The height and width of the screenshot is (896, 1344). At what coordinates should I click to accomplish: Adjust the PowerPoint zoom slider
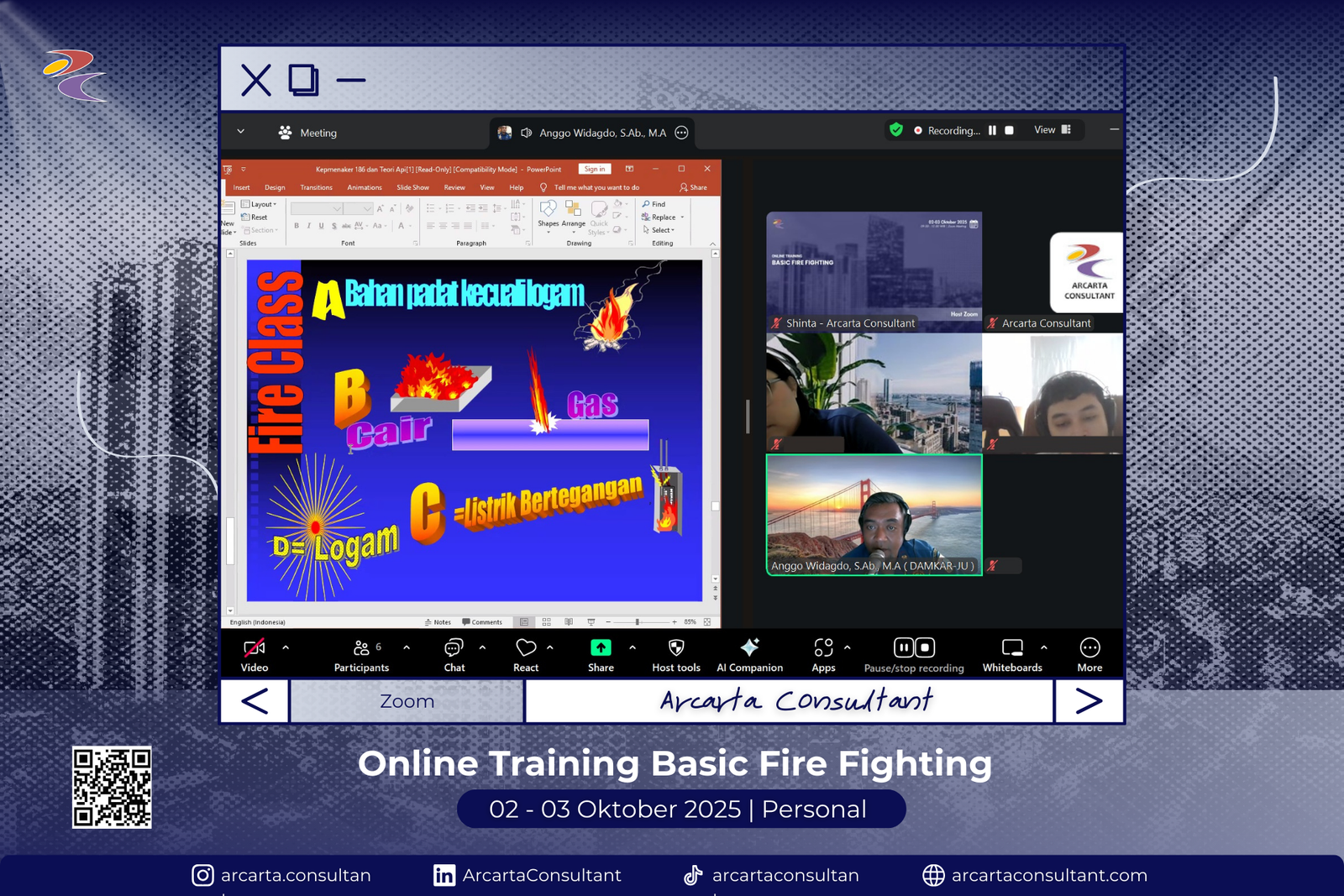(638, 622)
